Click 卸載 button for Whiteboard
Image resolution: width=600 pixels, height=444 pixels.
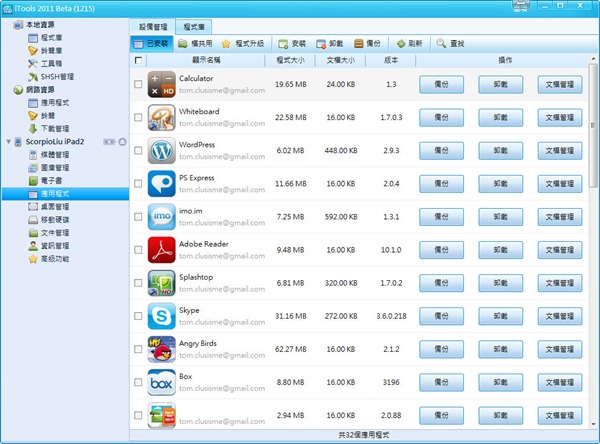(501, 118)
